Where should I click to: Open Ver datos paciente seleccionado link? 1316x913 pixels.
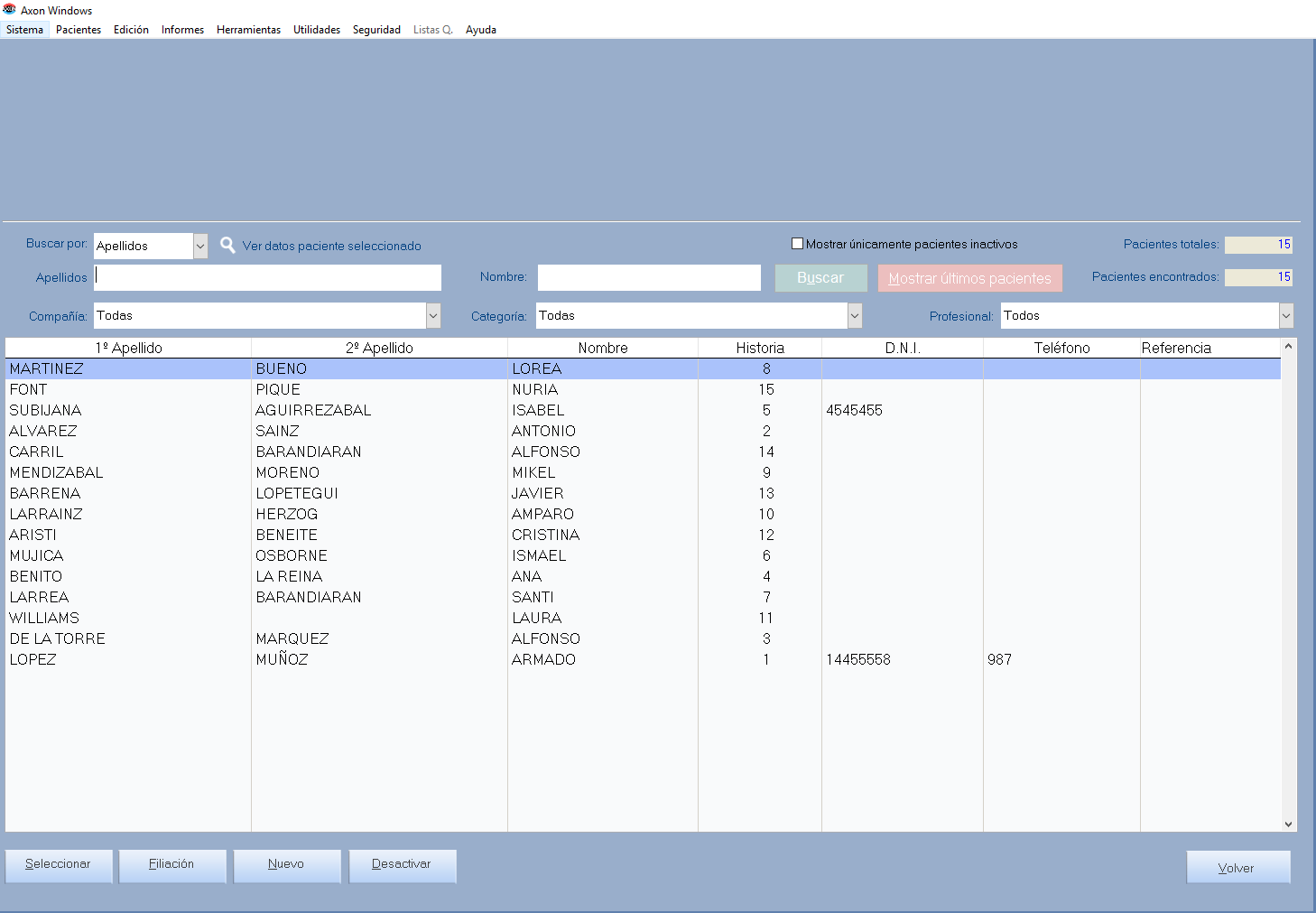pyautogui.click(x=331, y=246)
